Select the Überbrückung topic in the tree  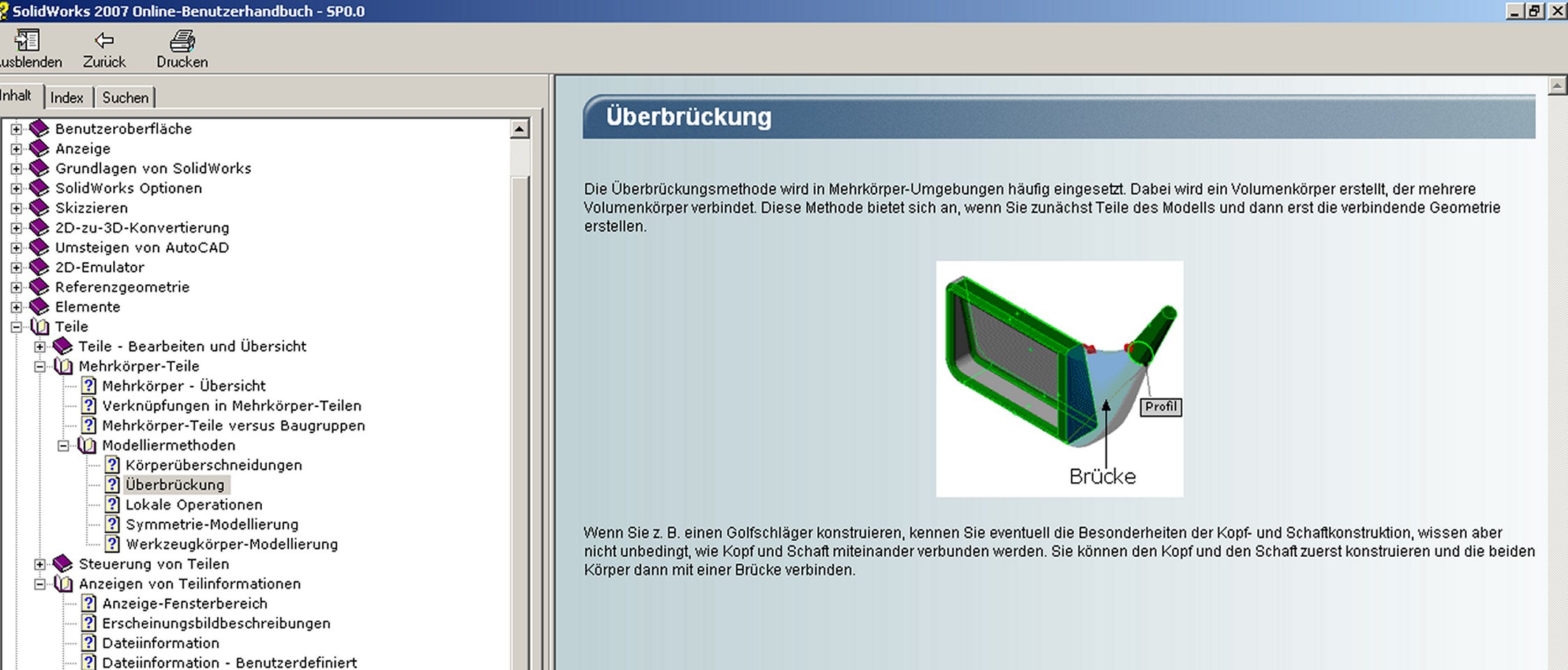pyautogui.click(x=175, y=485)
